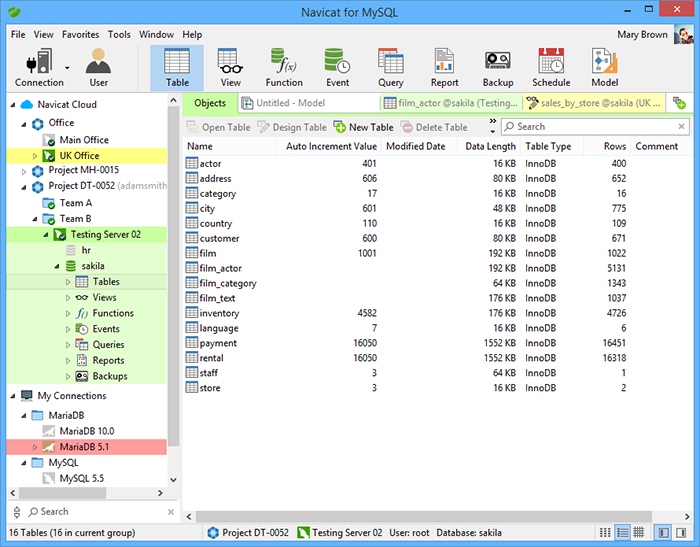Open the Query toolbar icon
Screen dimensions: 700x547
(x=391, y=68)
